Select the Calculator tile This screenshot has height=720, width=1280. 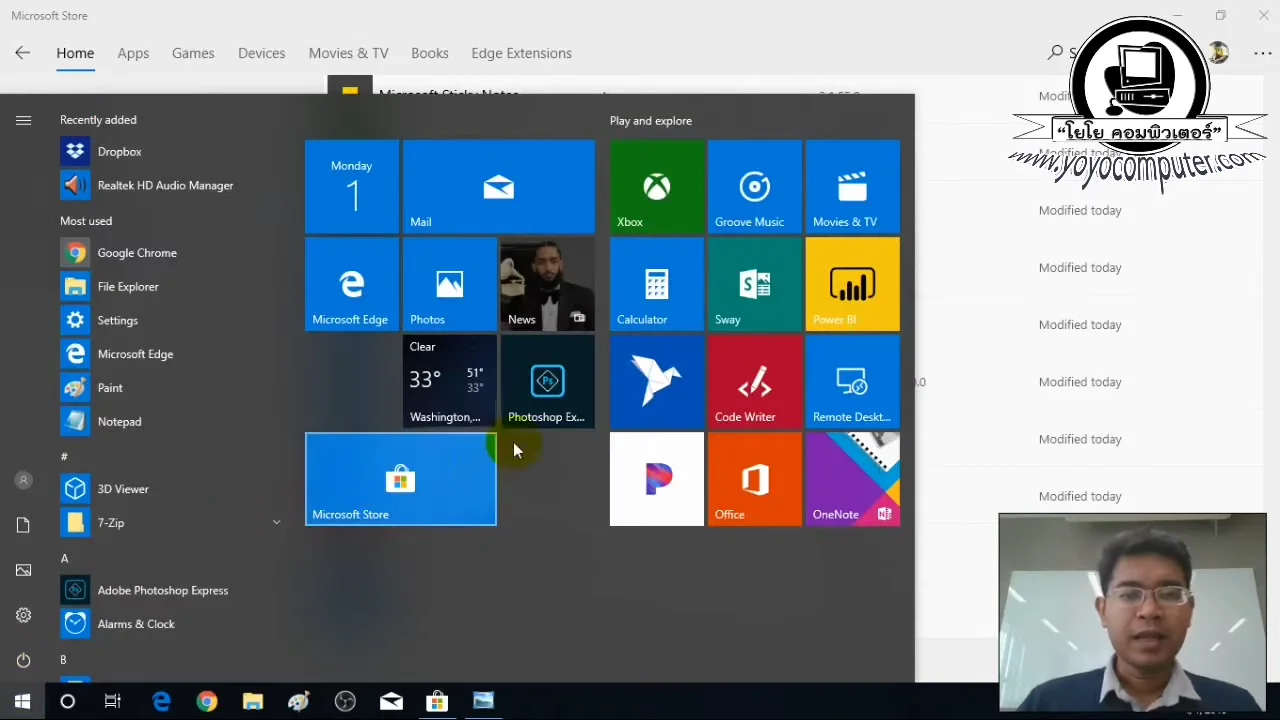coord(656,284)
